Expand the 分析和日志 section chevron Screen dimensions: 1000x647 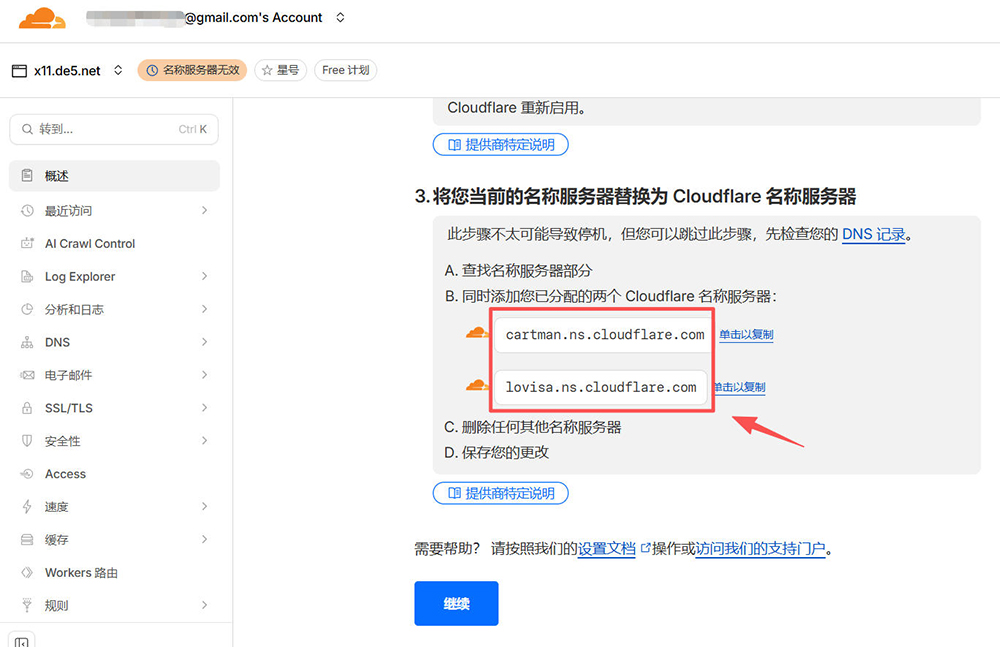tap(204, 309)
